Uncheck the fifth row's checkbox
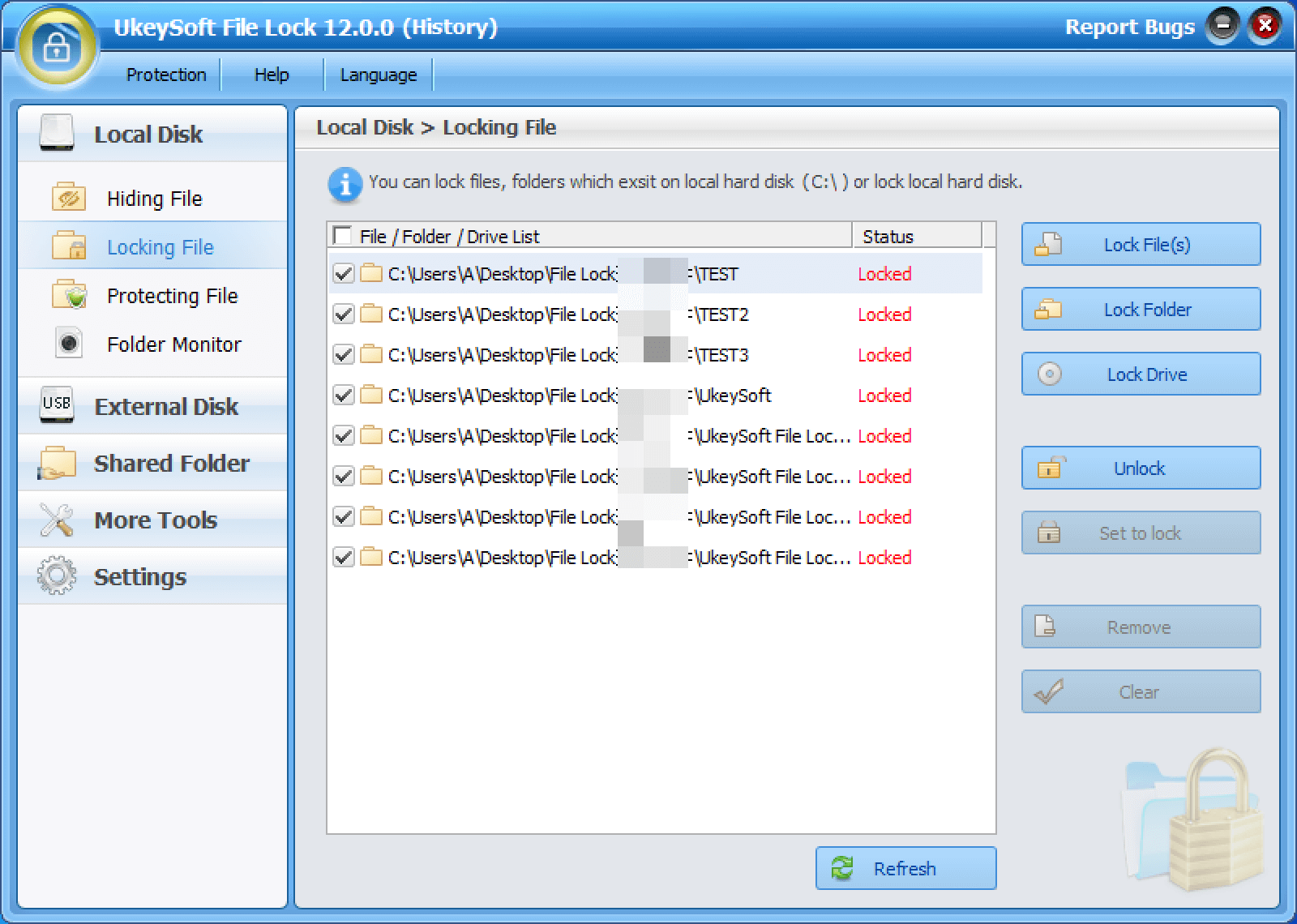 coord(344,435)
